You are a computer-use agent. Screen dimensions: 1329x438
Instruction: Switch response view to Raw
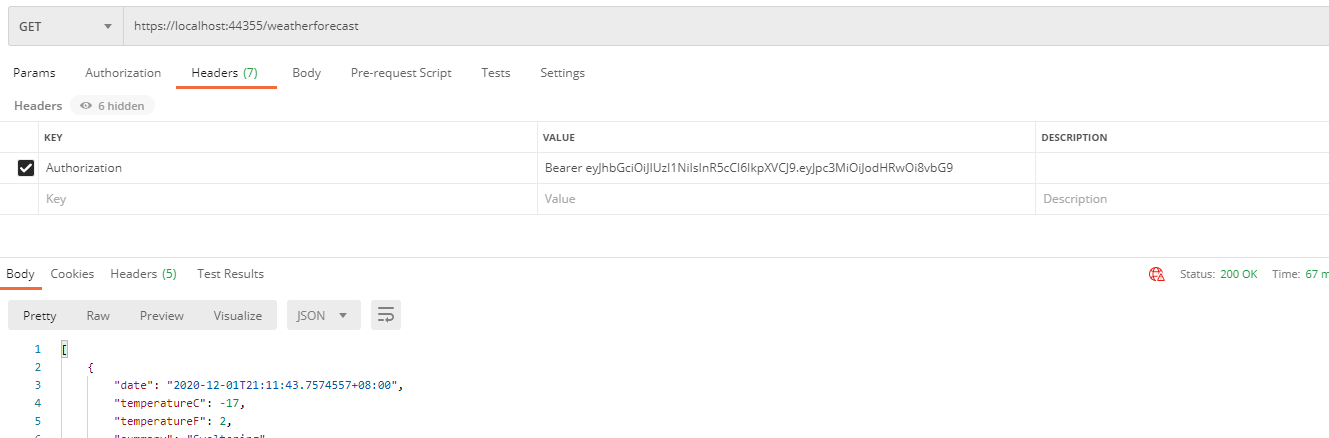(x=98, y=315)
